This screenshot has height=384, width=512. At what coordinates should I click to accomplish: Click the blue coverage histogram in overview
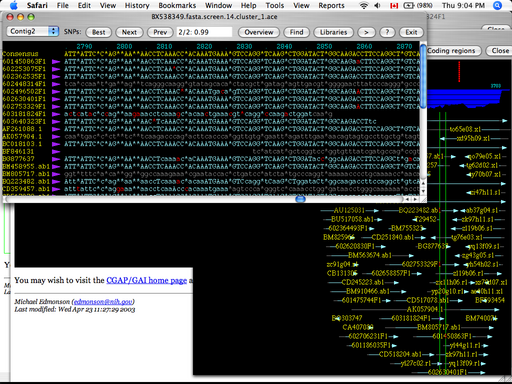tap(465, 98)
